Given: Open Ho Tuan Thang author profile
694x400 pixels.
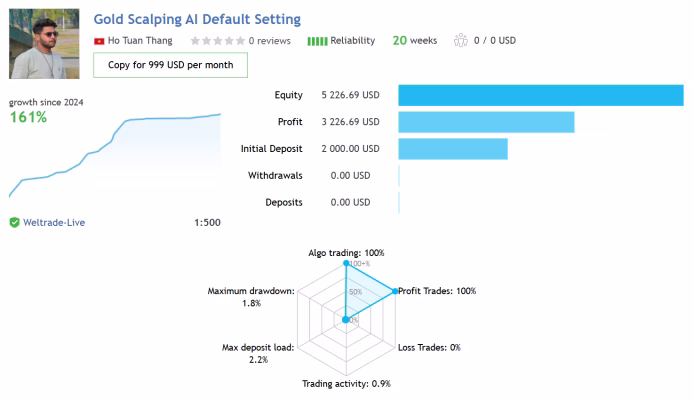Looking at the screenshot, I should 140,41.
